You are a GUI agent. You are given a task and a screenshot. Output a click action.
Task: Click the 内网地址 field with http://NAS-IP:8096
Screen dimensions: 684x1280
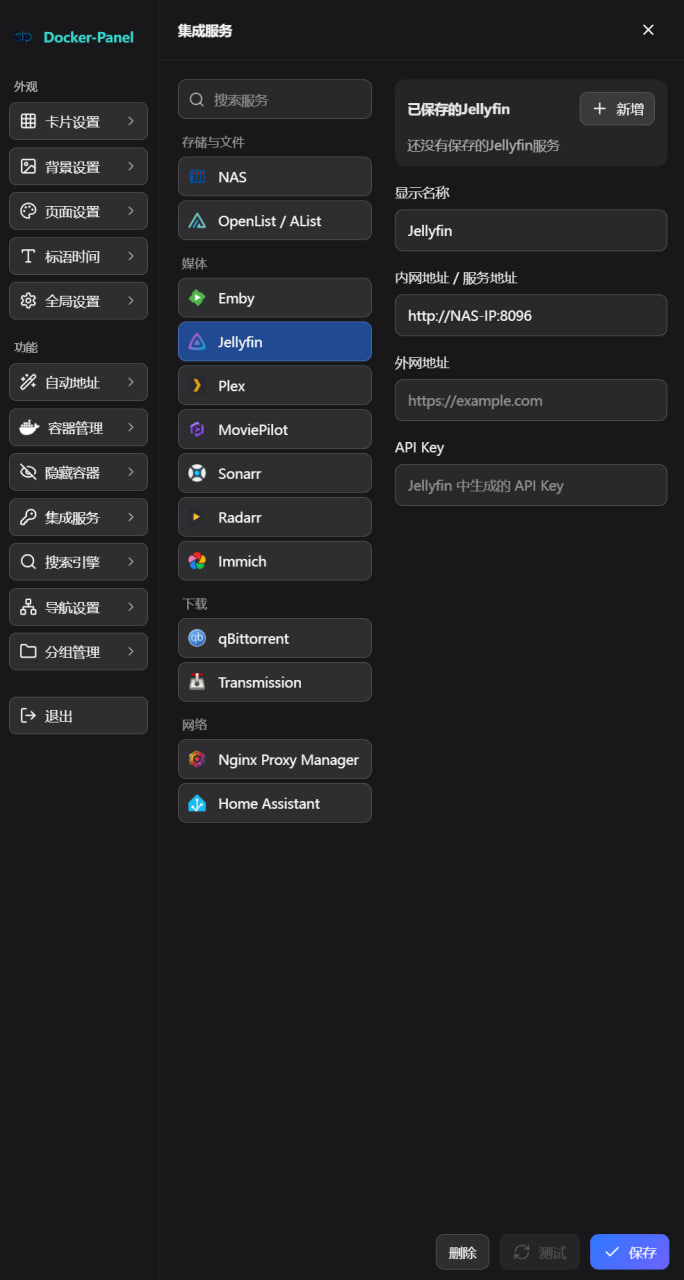pyautogui.click(x=531, y=315)
